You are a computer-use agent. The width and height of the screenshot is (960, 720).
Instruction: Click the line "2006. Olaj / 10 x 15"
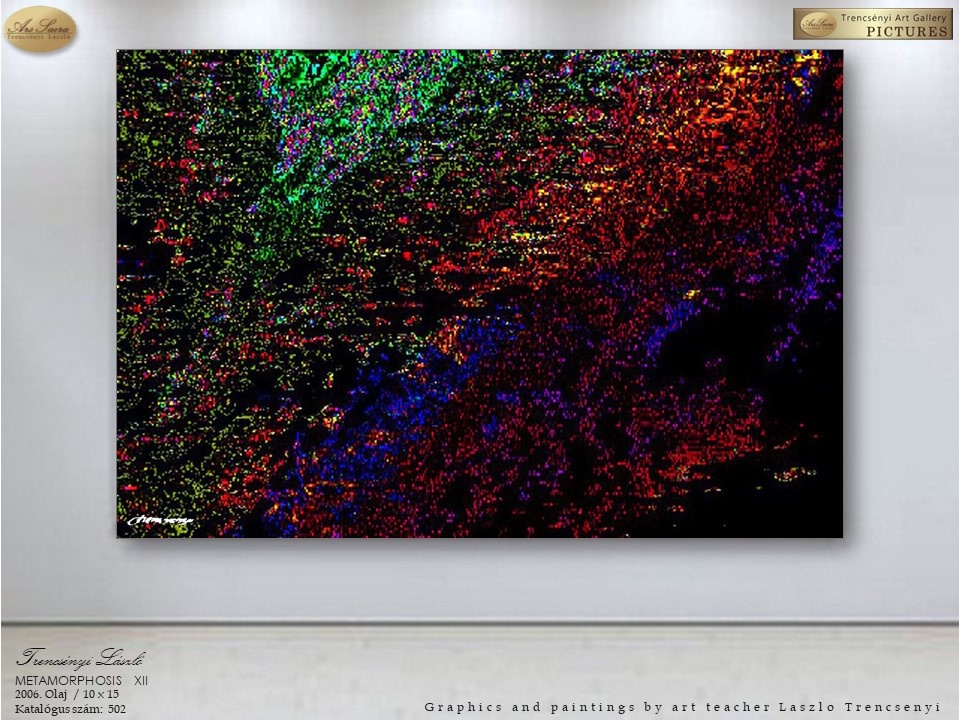click(67, 694)
